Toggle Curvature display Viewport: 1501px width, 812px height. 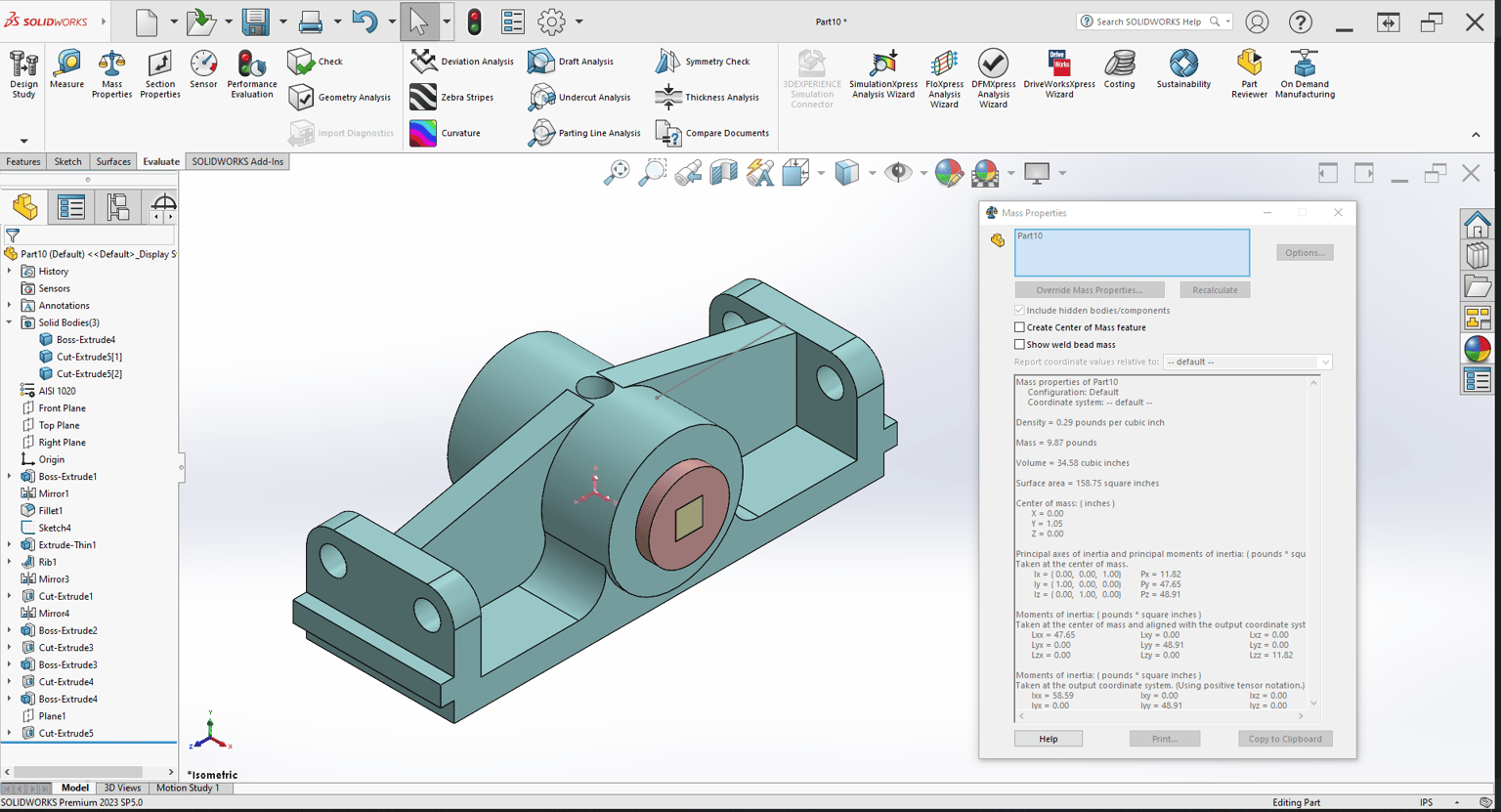pos(446,133)
